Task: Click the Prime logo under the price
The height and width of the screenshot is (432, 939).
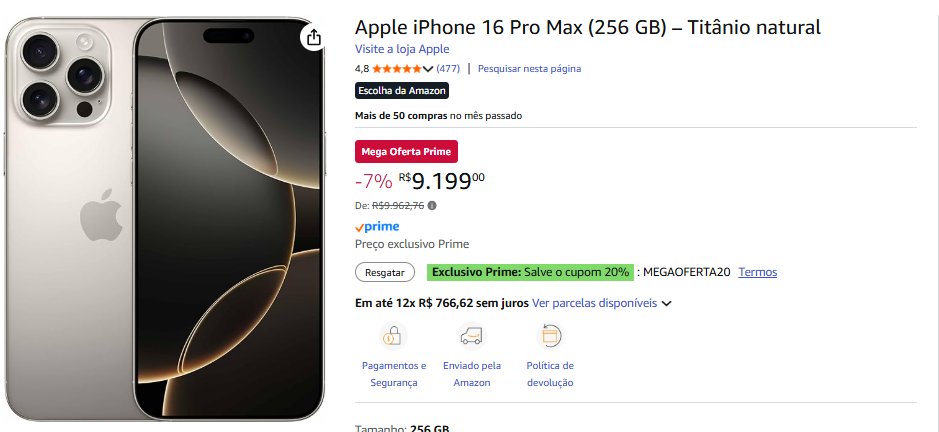Action: [377, 227]
